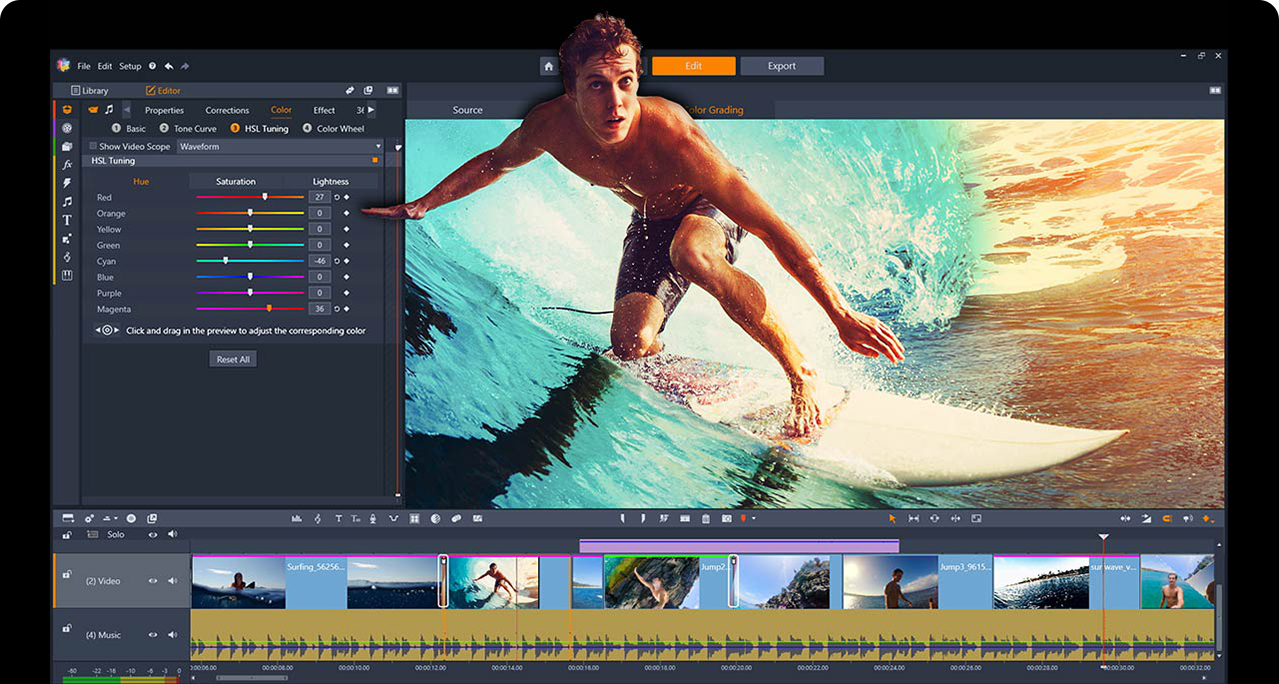Select the Tone Curve mode
1279x684 pixels.
coord(188,128)
